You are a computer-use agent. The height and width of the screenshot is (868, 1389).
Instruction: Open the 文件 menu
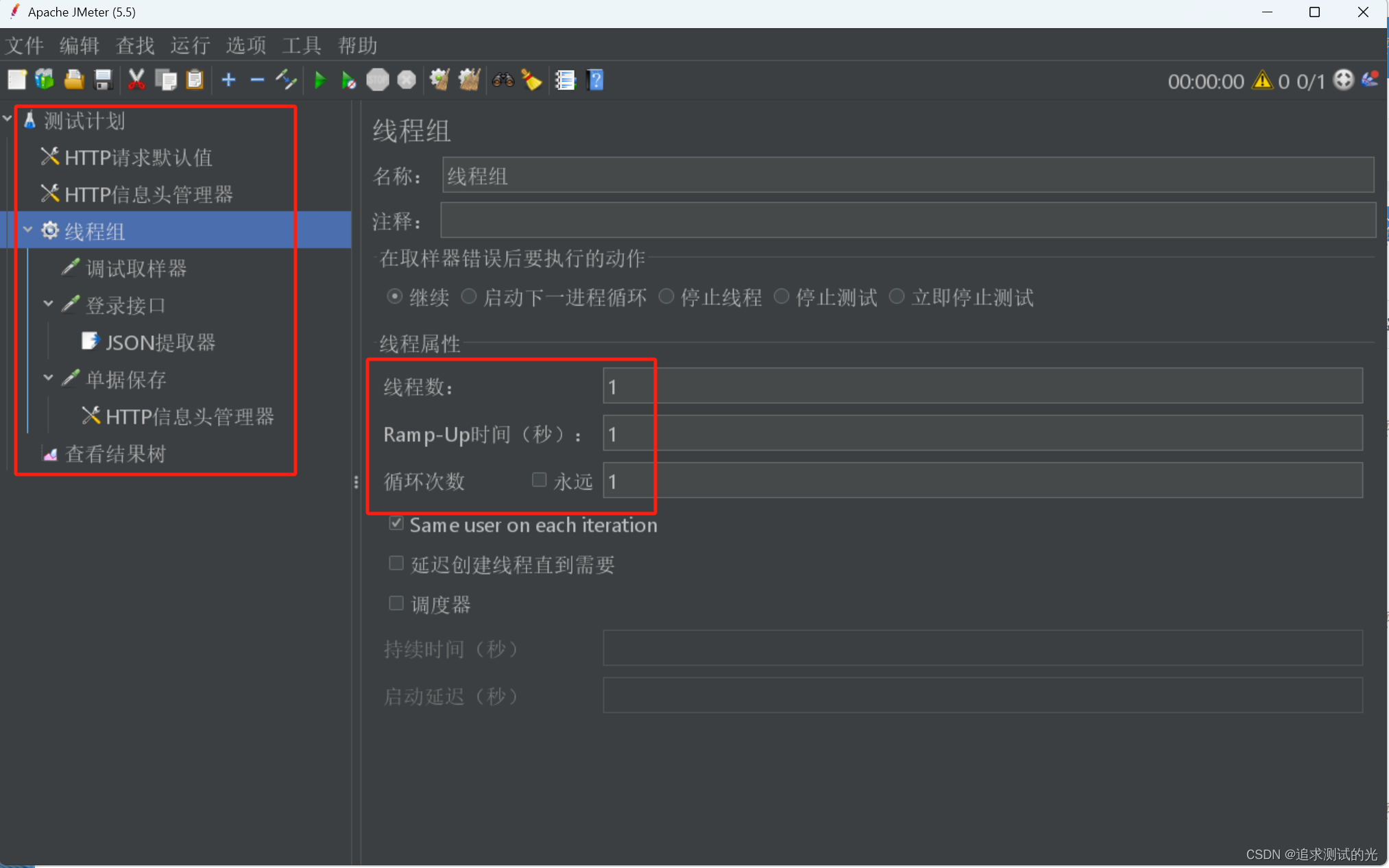coord(25,45)
